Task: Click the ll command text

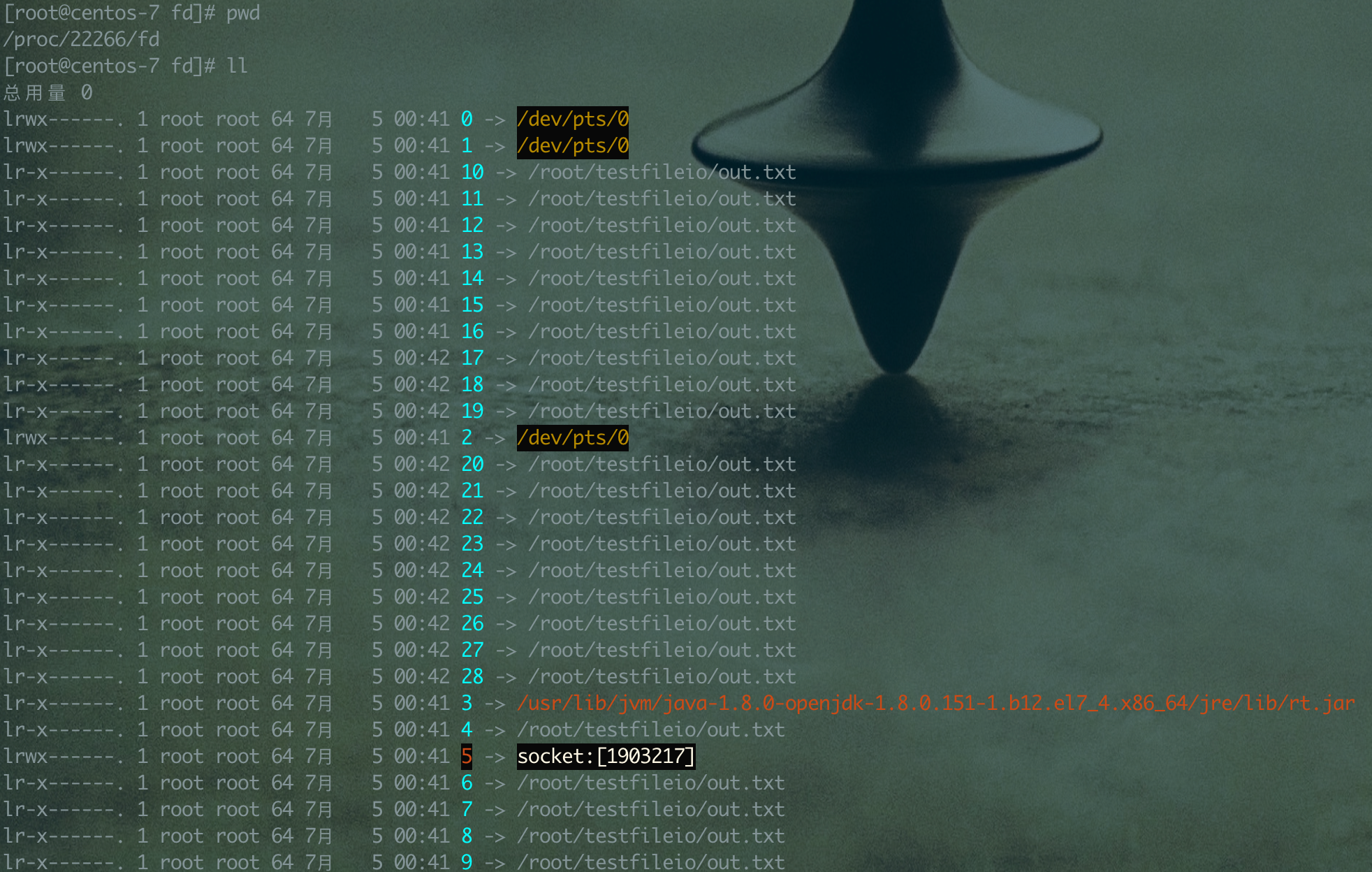Action: 237,66
